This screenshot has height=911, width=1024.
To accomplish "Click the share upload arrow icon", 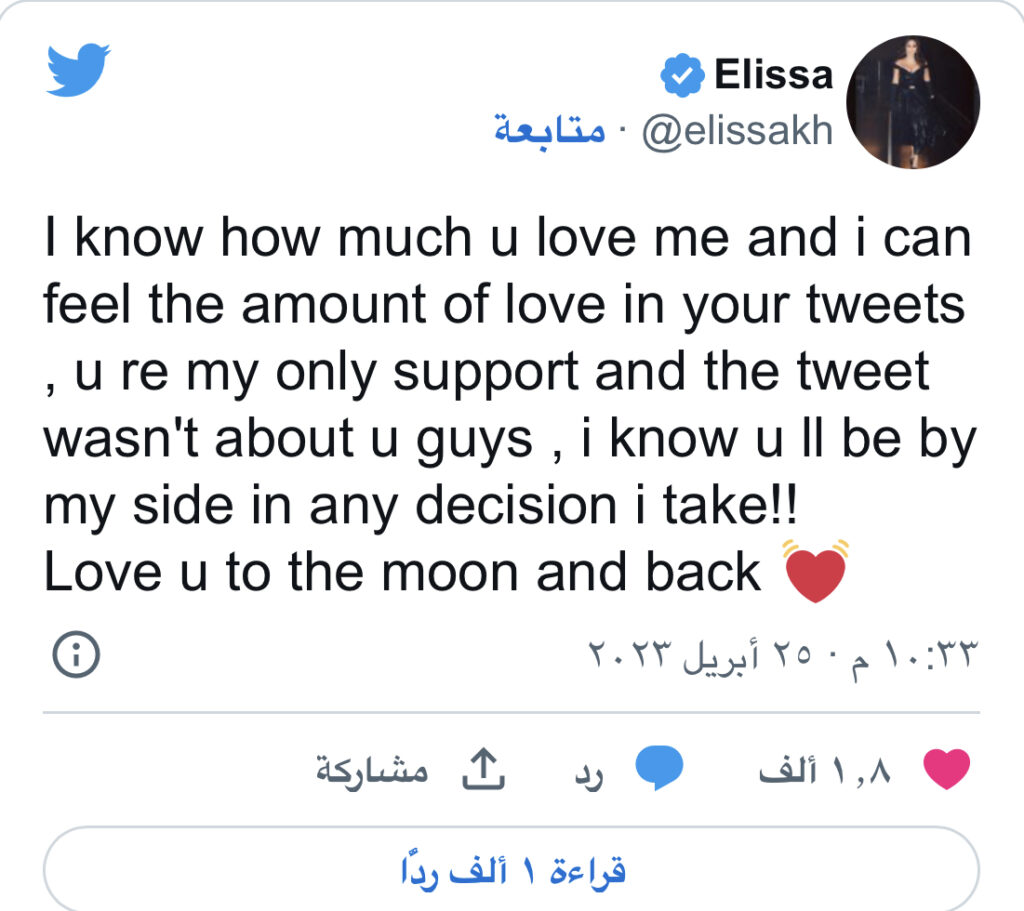I will pos(483,768).
